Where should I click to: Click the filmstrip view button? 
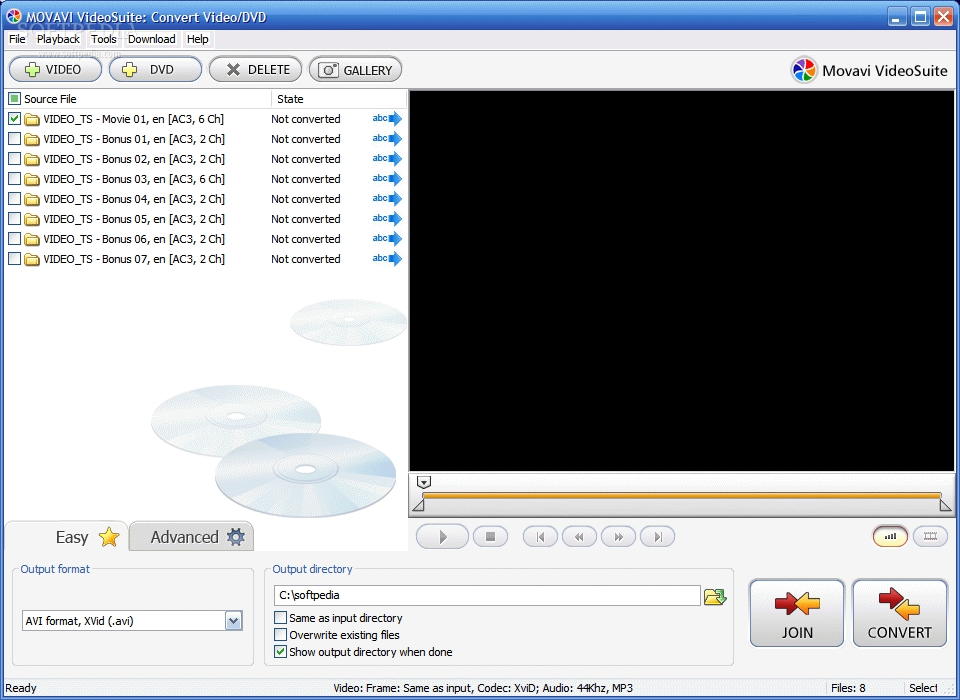point(930,536)
